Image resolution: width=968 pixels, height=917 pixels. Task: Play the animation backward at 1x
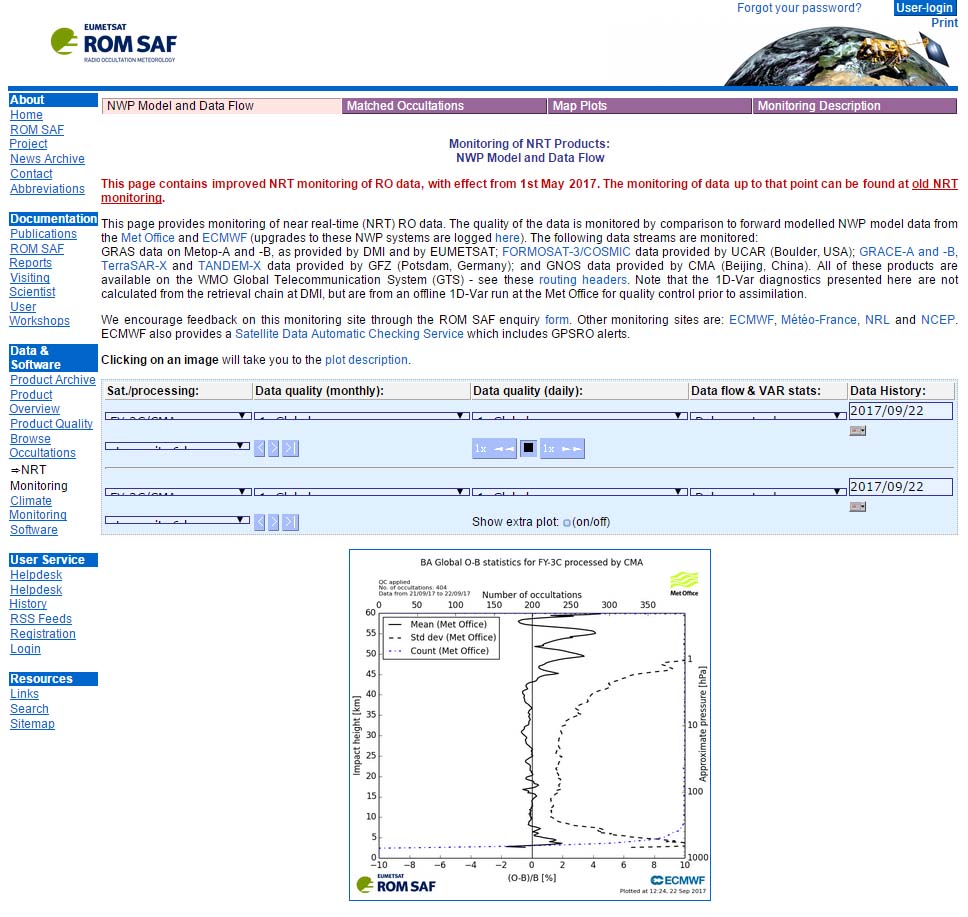pyautogui.click(x=494, y=448)
